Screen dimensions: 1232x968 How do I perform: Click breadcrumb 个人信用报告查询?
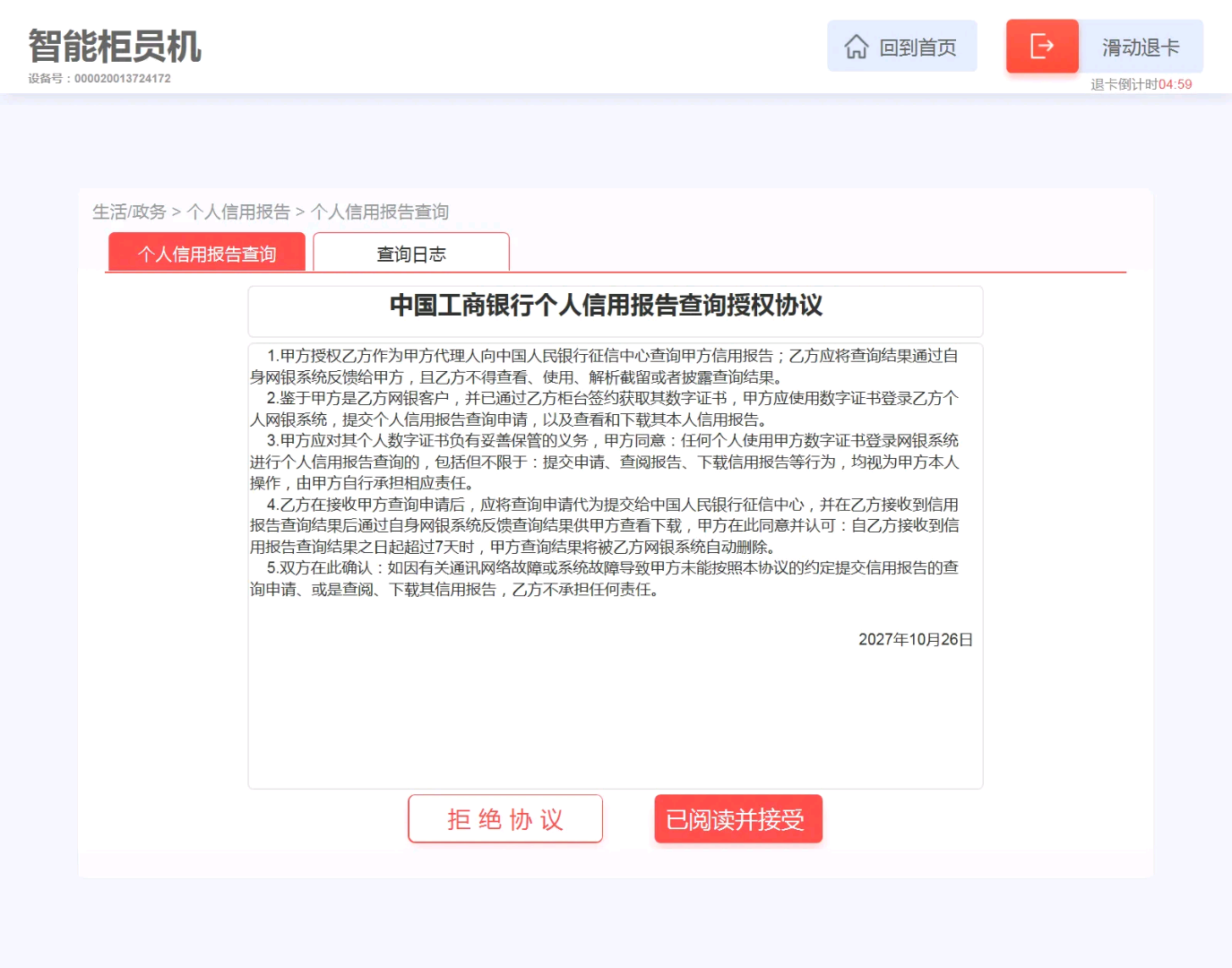380,212
